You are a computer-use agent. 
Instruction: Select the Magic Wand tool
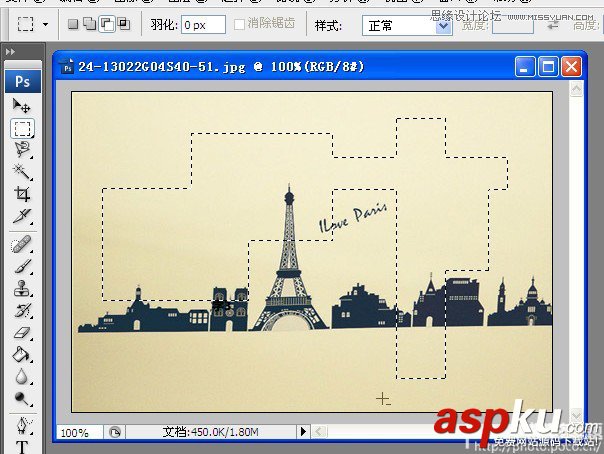click(x=22, y=172)
